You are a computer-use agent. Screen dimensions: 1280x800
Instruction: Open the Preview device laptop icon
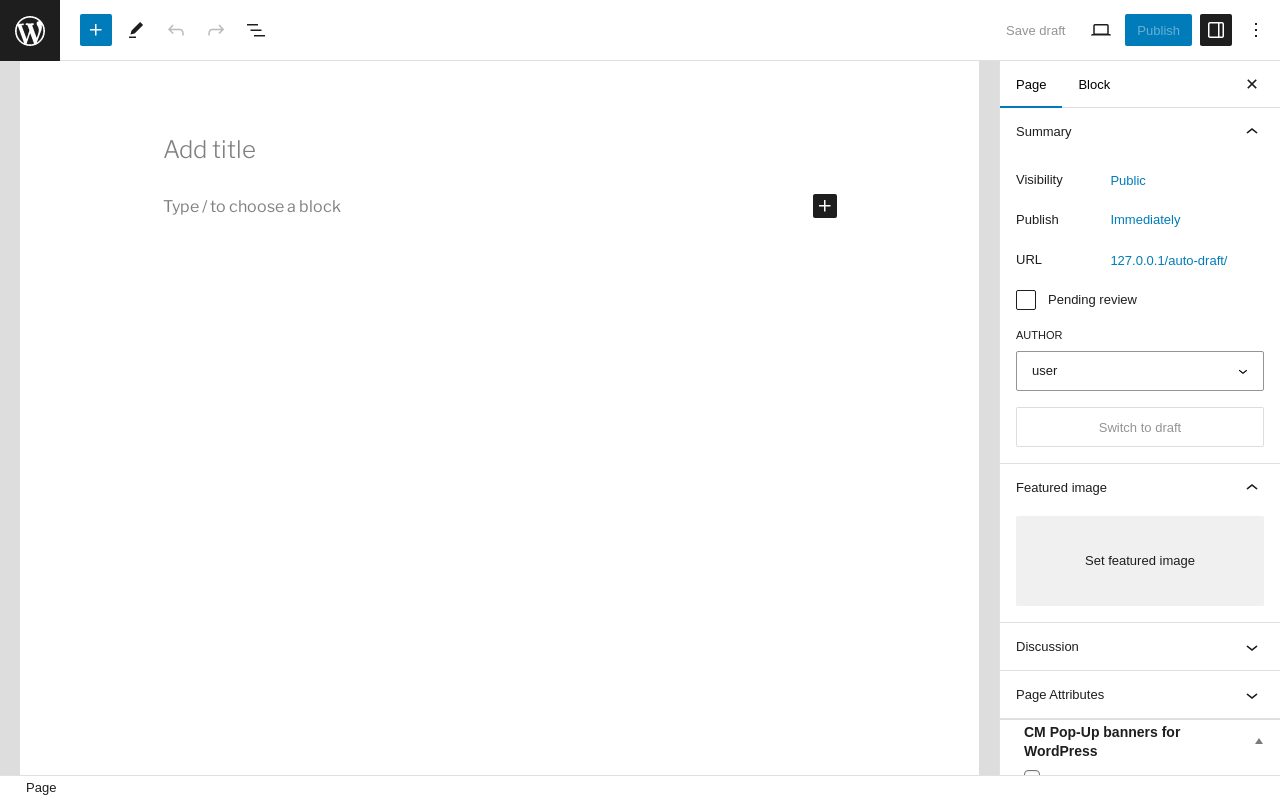pyautogui.click(x=1101, y=30)
